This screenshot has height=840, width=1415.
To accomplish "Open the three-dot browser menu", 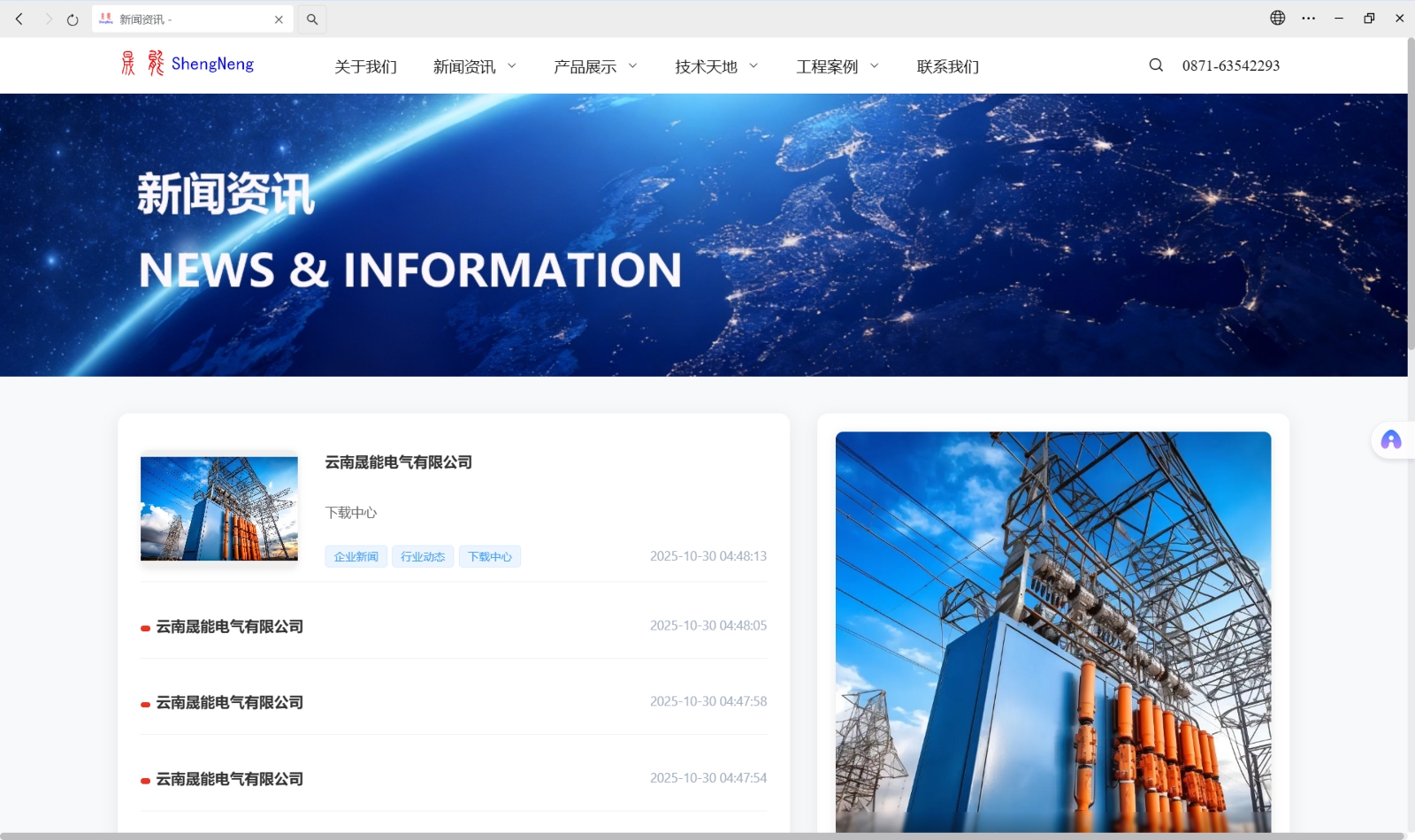I will [1308, 19].
